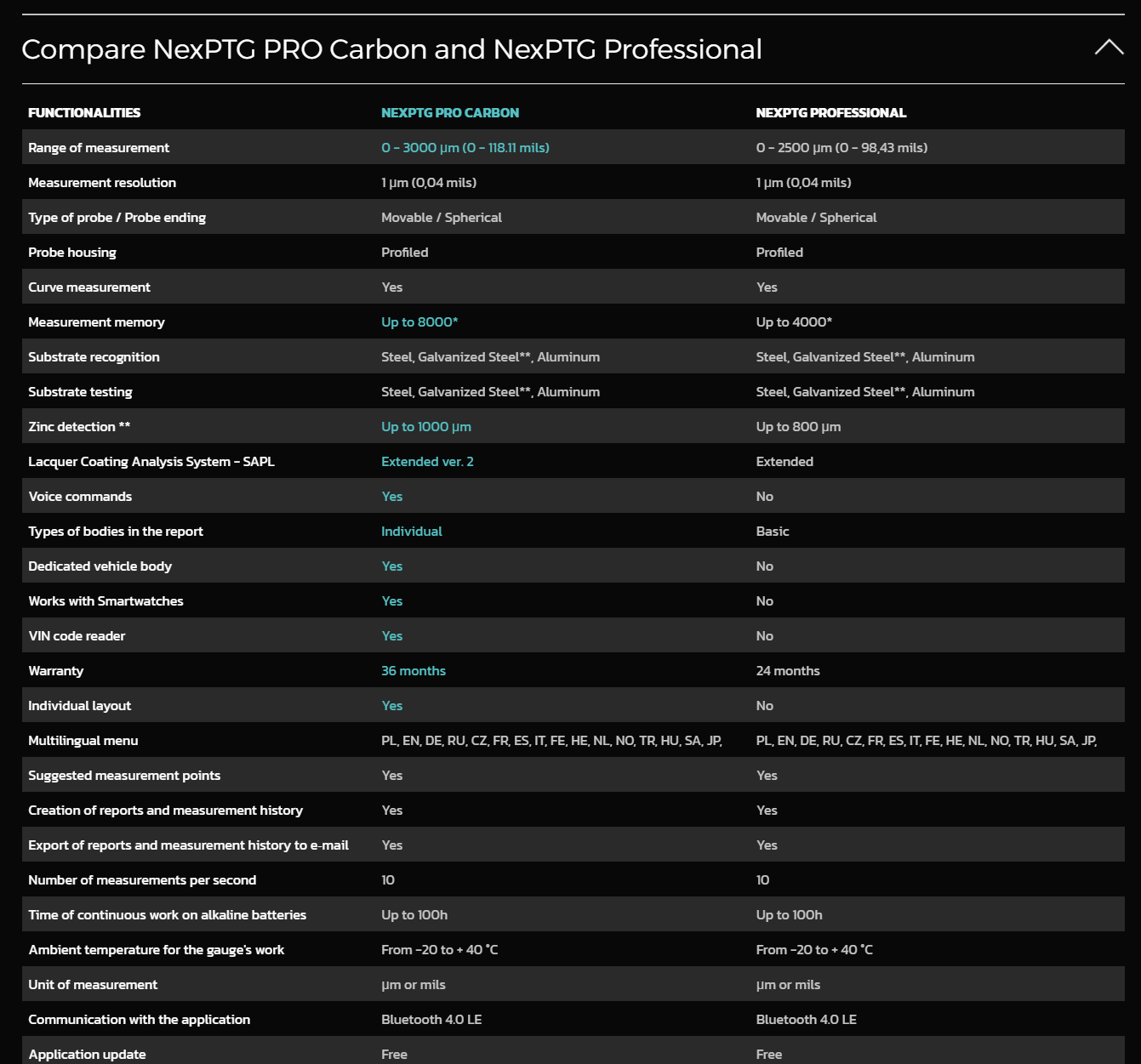The height and width of the screenshot is (1064, 1141).
Task: Click the Up to 4000* memory value
Action: point(794,322)
